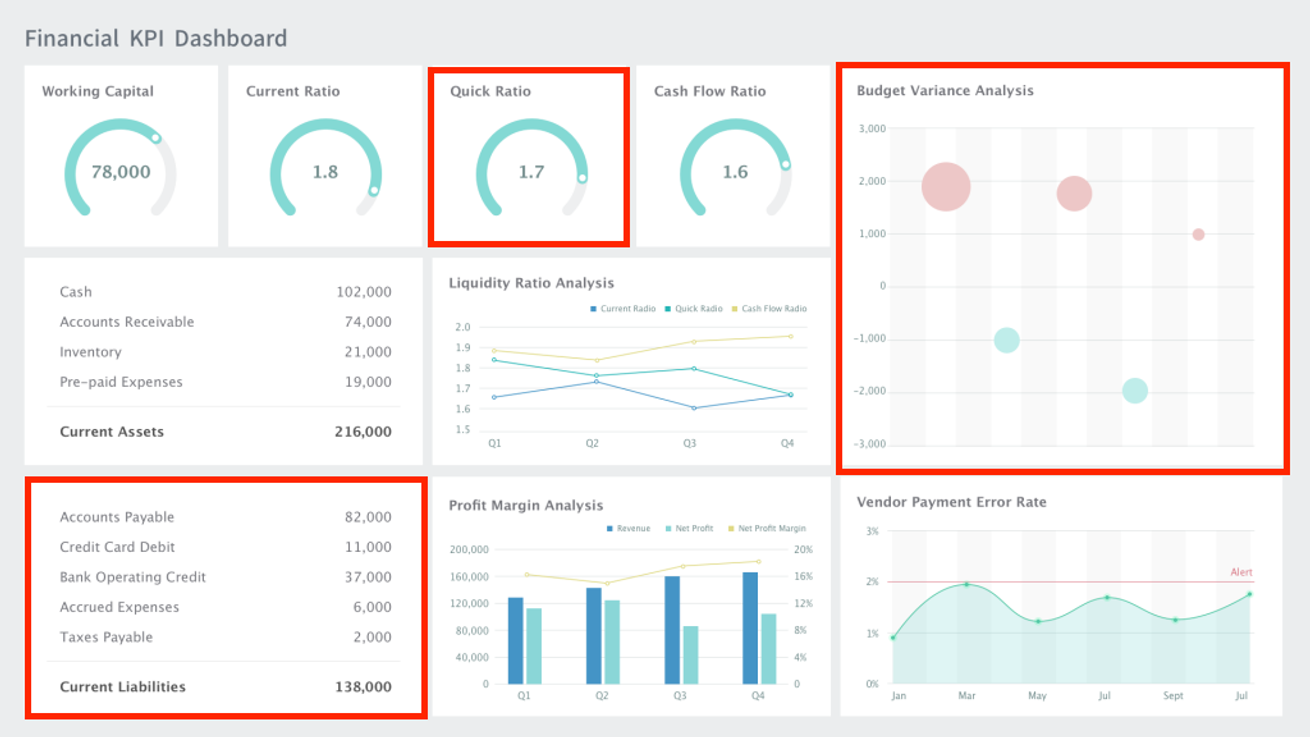Click the Current Liabilities total row
Viewport: 1310px width, 737px height.
(x=226, y=687)
